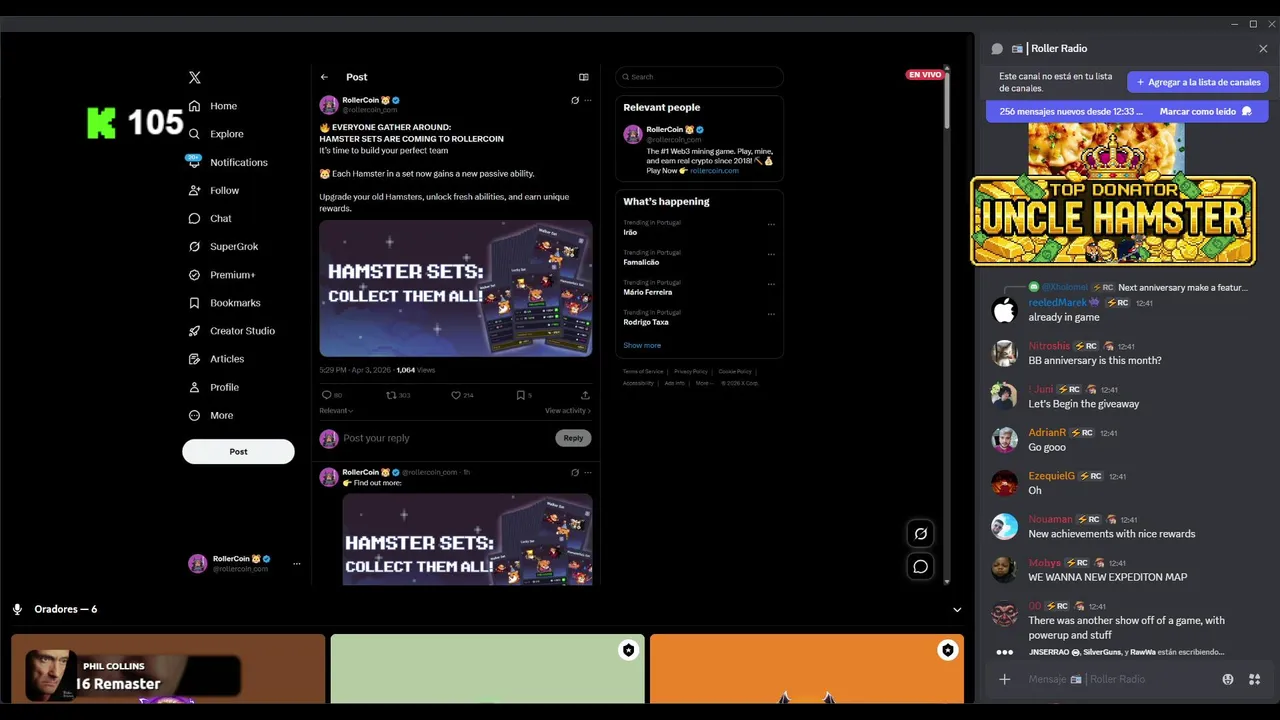This screenshot has width=1280, height=720.
Task: Click the More circle icon in sidebar
Action: click(195, 415)
